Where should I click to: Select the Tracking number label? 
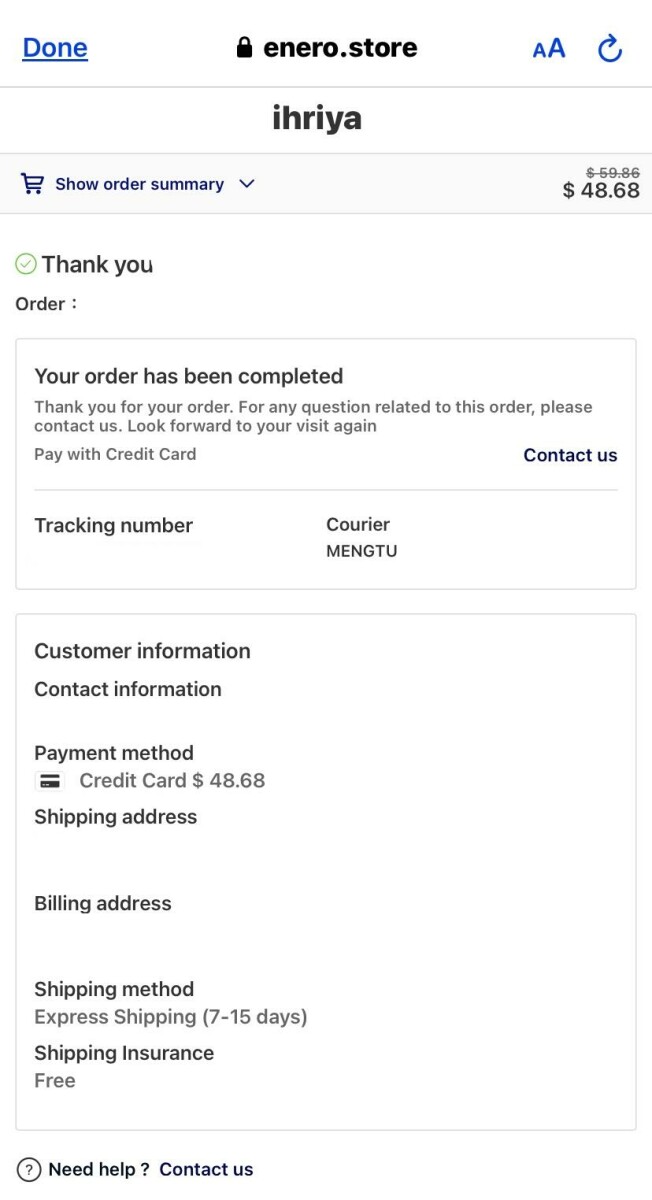tap(113, 526)
